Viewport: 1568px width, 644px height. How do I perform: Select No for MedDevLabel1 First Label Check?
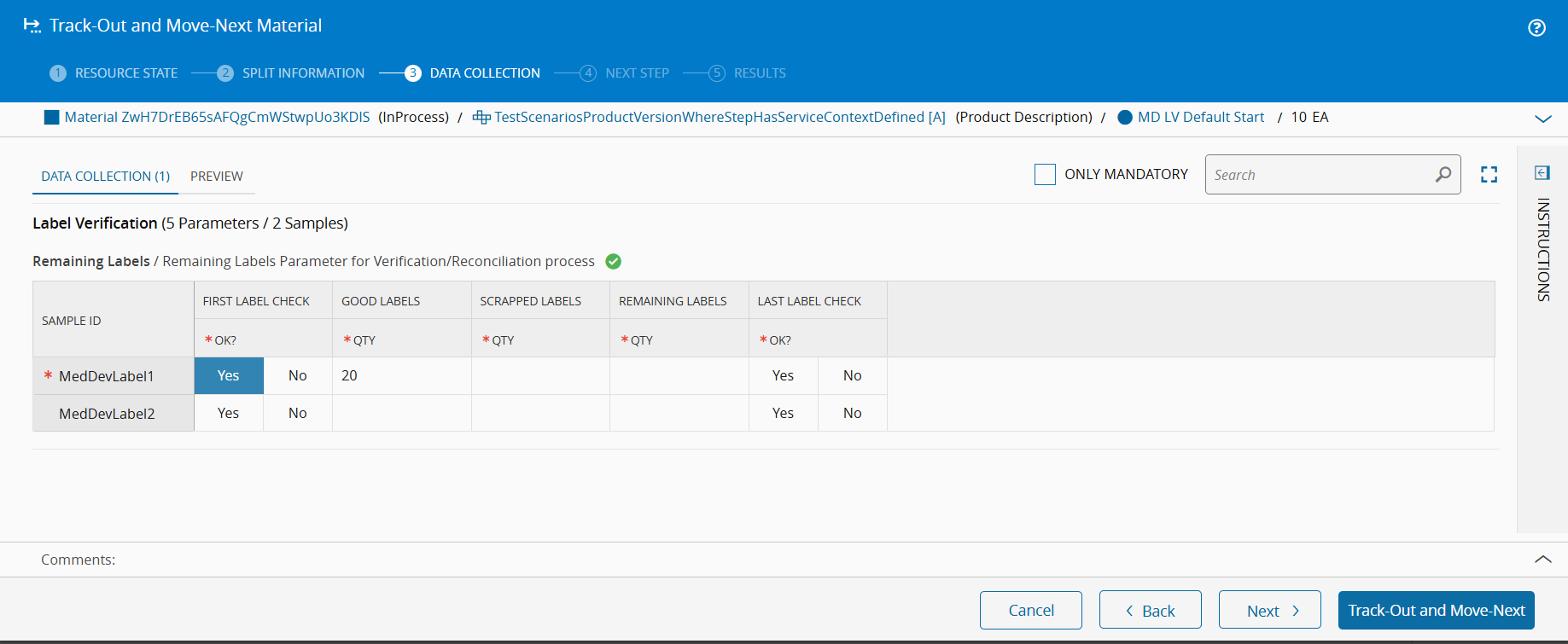tap(298, 375)
